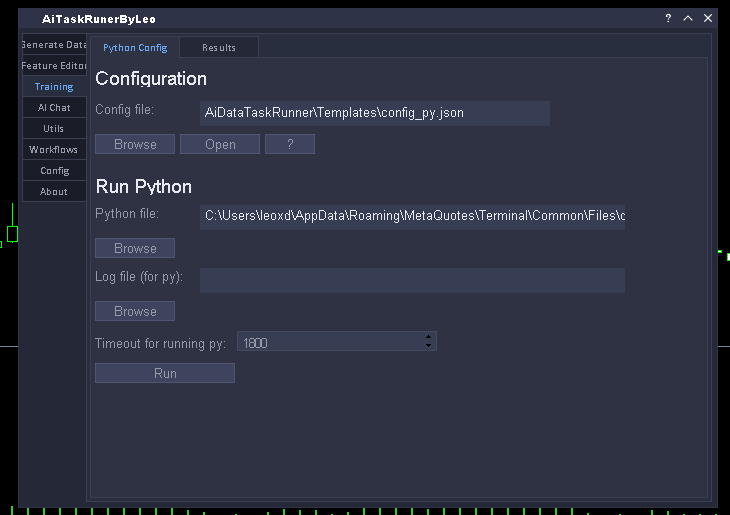Open the AI Chat section
This screenshot has width=730, height=515.
point(54,108)
